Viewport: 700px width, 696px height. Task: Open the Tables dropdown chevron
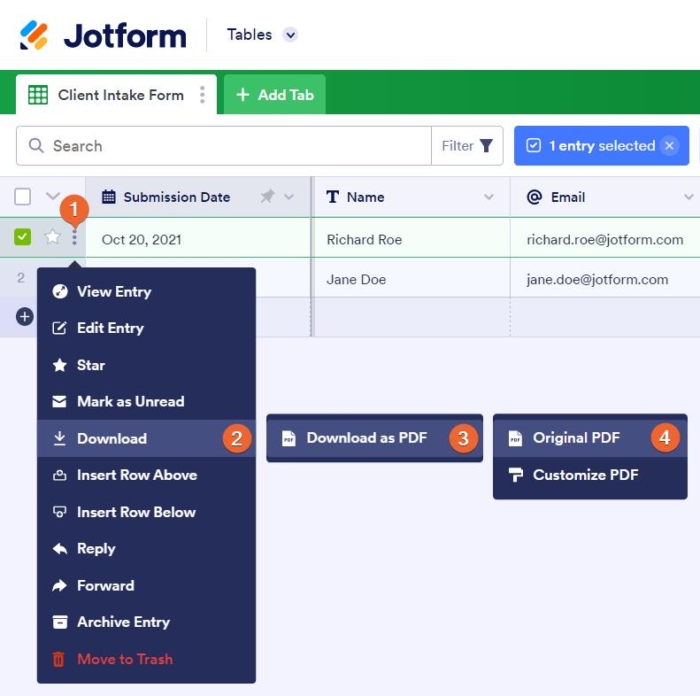coord(290,35)
